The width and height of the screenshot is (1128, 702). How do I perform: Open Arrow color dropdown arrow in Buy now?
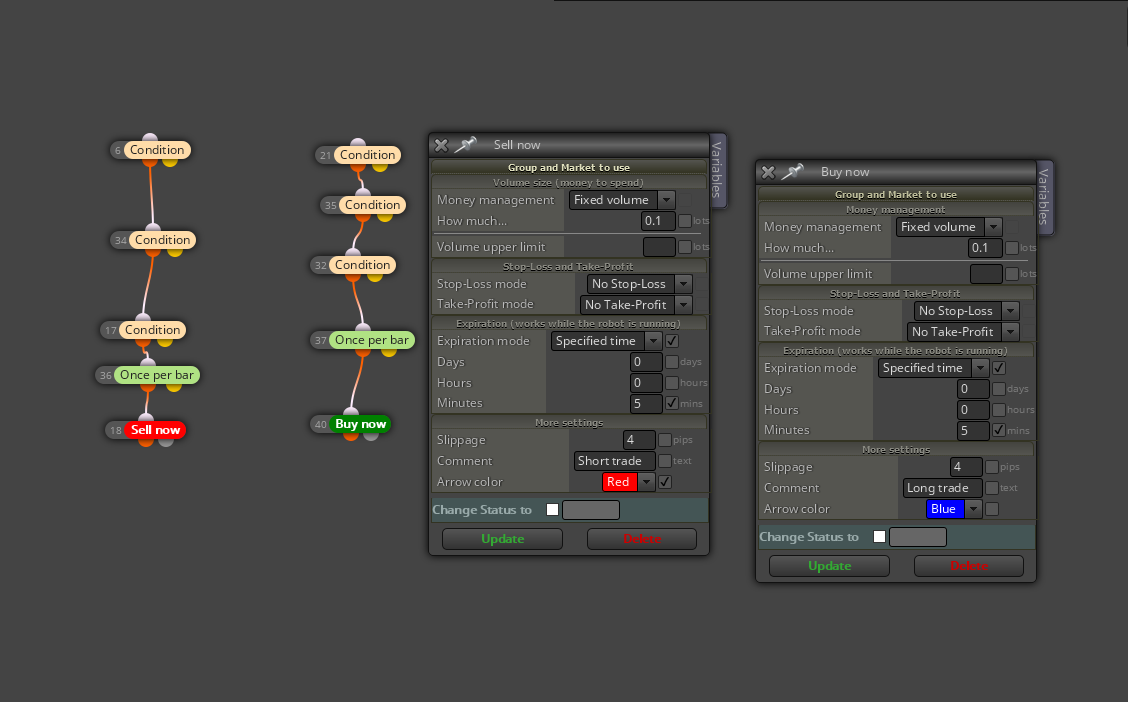pyautogui.click(x=973, y=509)
